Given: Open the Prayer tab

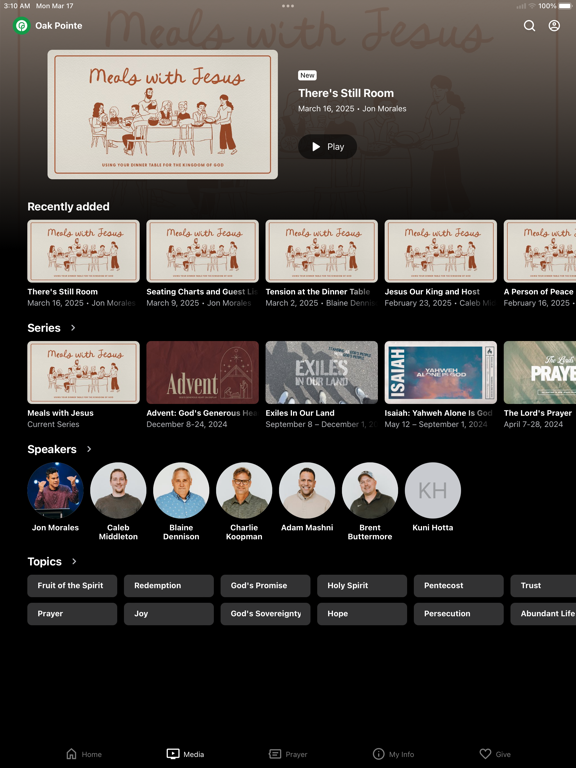Looking at the screenshot, I should coord(288,754).
